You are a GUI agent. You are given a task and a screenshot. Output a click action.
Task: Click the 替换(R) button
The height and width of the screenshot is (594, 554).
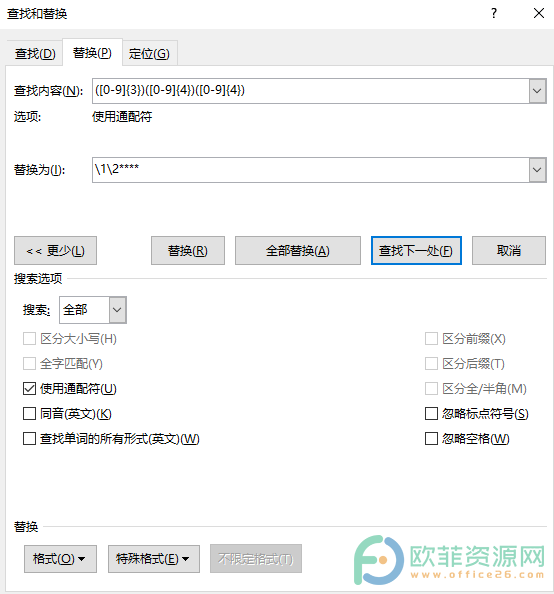tap(188, 250)
